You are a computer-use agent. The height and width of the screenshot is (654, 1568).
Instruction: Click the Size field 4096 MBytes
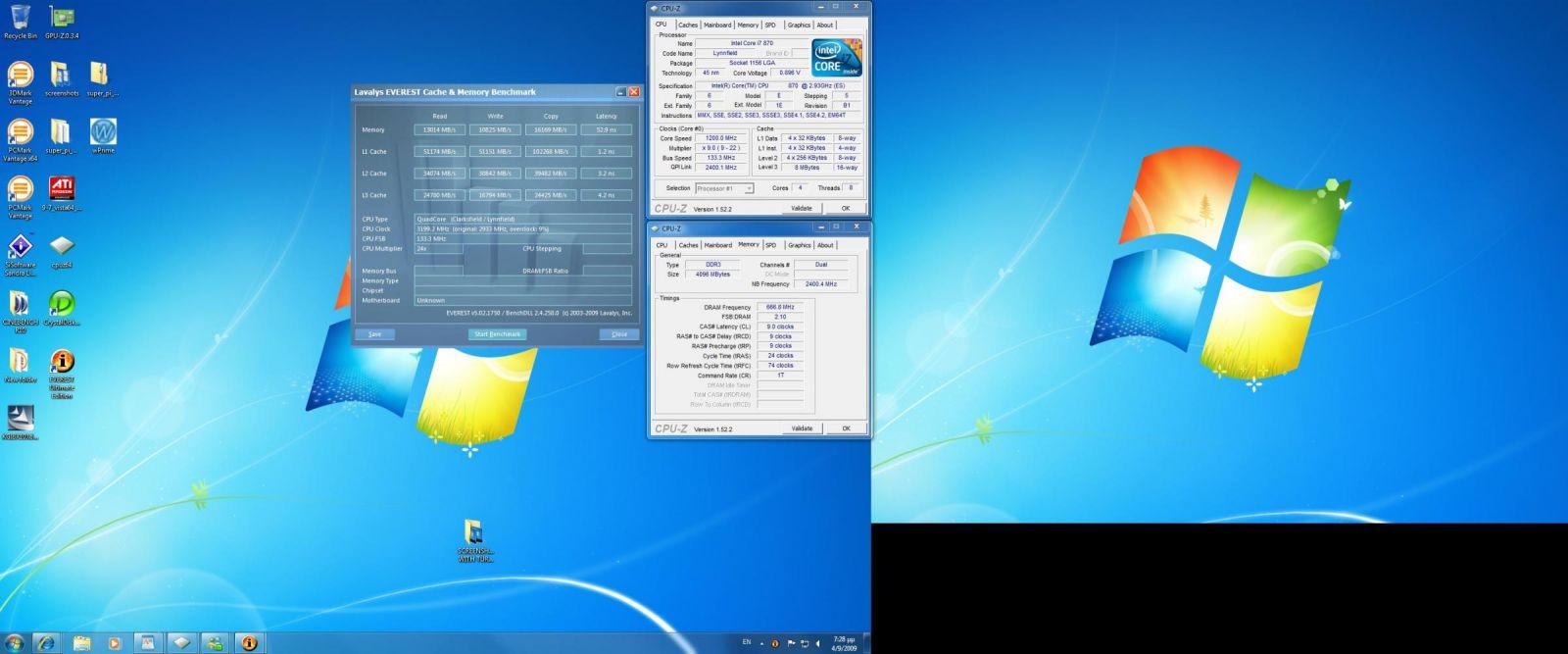(712, 275)
